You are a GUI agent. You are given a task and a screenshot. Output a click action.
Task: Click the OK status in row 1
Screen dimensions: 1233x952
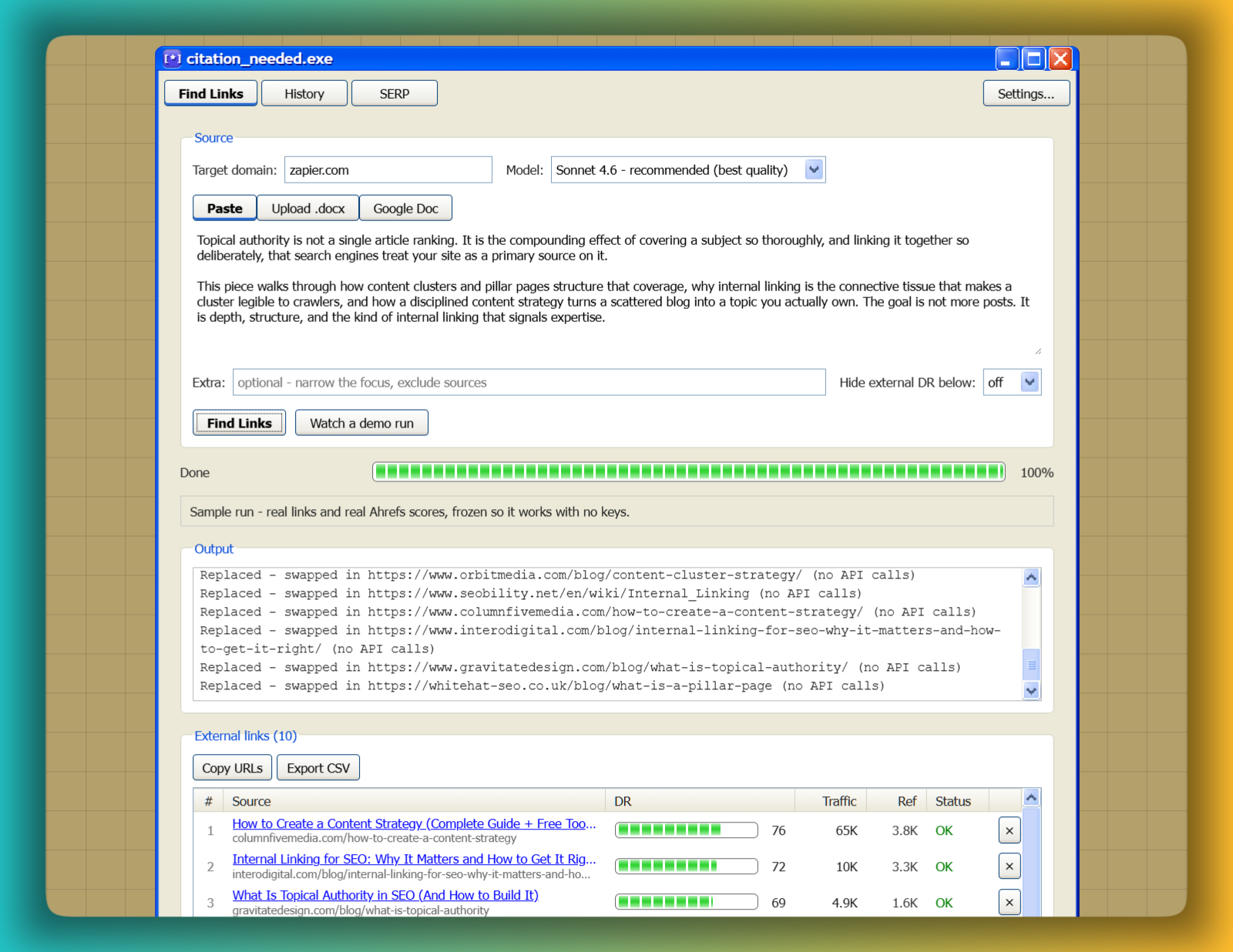click(x=944, y=830)
